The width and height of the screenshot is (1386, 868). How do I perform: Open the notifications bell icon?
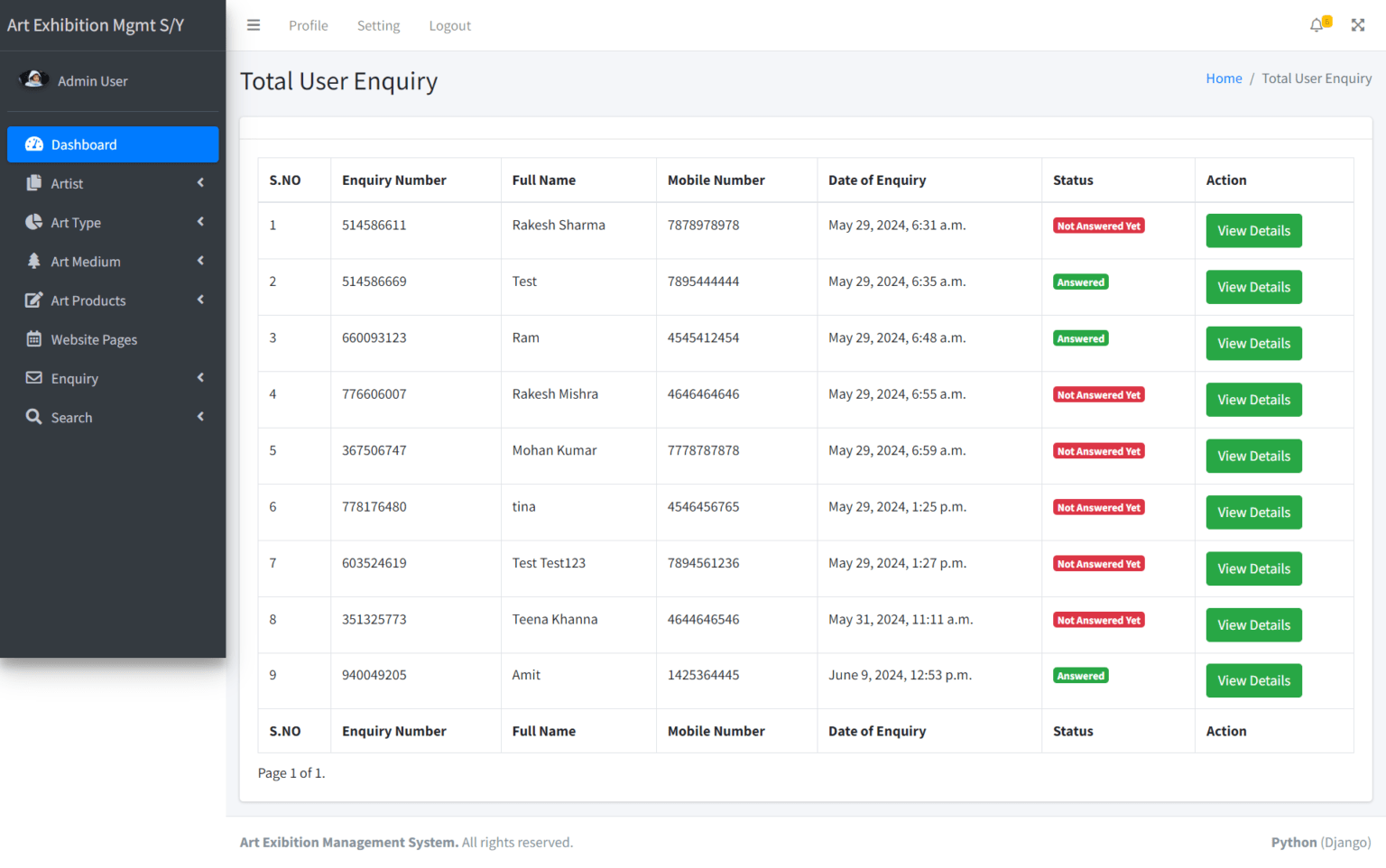[x=1317, y=25]
